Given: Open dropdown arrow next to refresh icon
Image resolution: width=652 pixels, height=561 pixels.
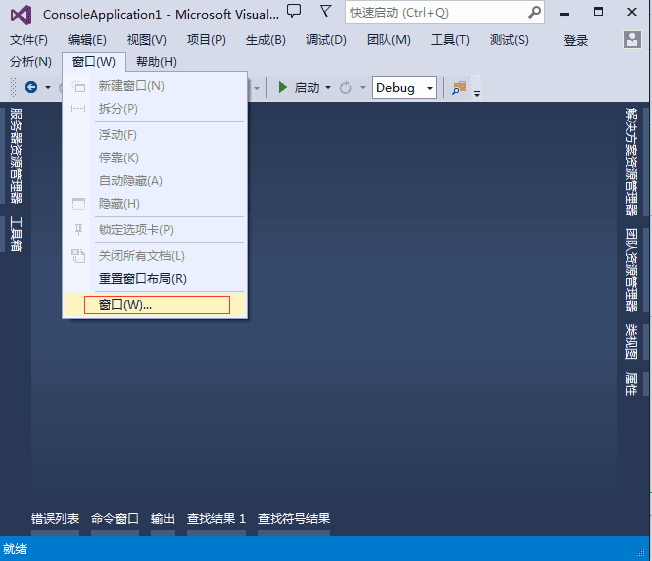Looking at the screenshot, I should [363, 87].
